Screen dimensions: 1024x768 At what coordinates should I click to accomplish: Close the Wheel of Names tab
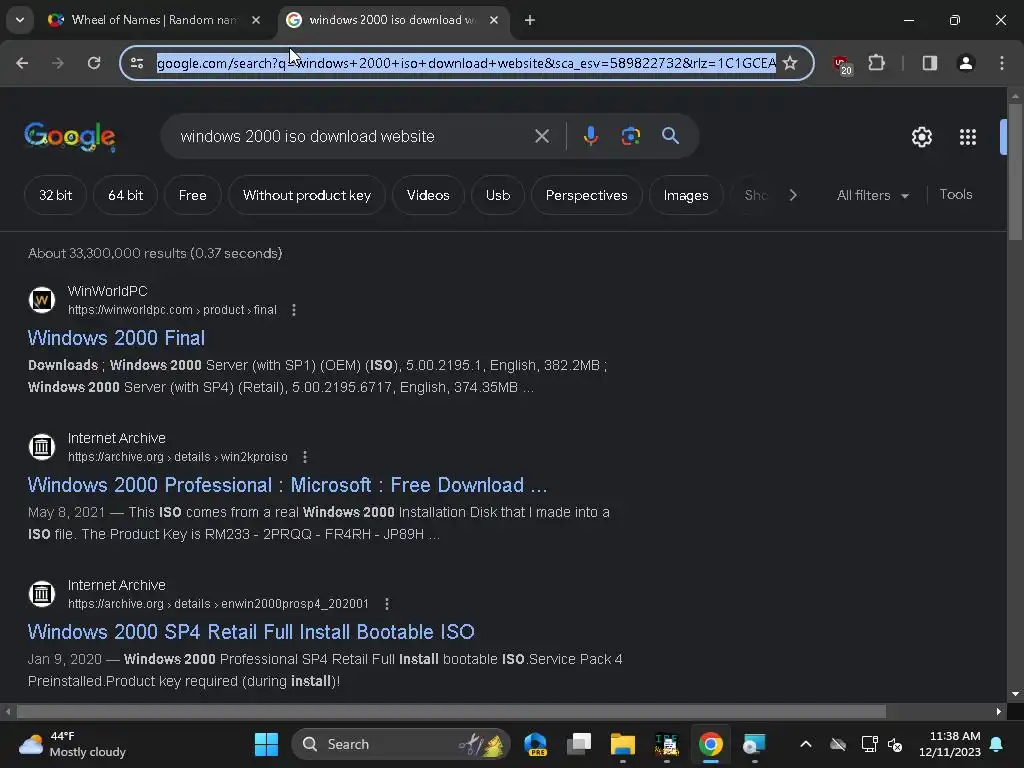(x=256, y=20)
